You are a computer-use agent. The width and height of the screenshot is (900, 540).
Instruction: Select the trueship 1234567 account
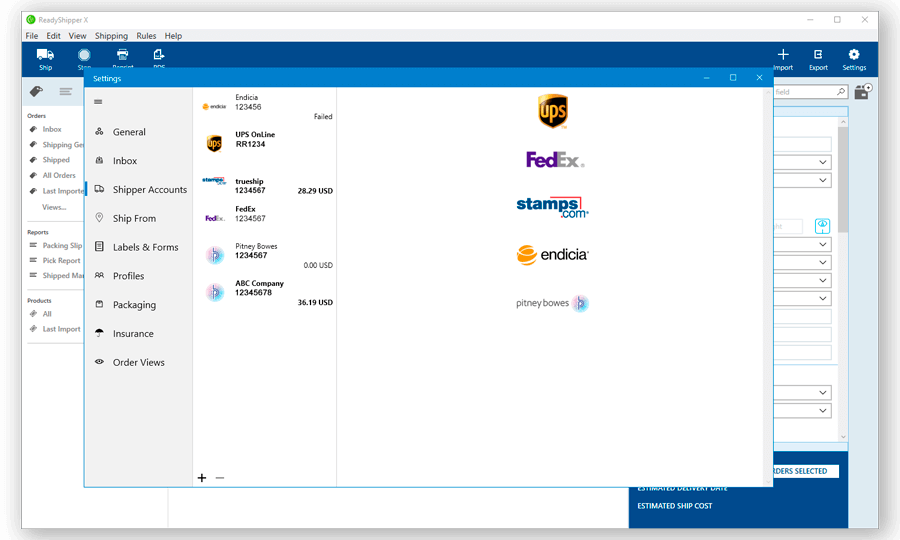266,185
